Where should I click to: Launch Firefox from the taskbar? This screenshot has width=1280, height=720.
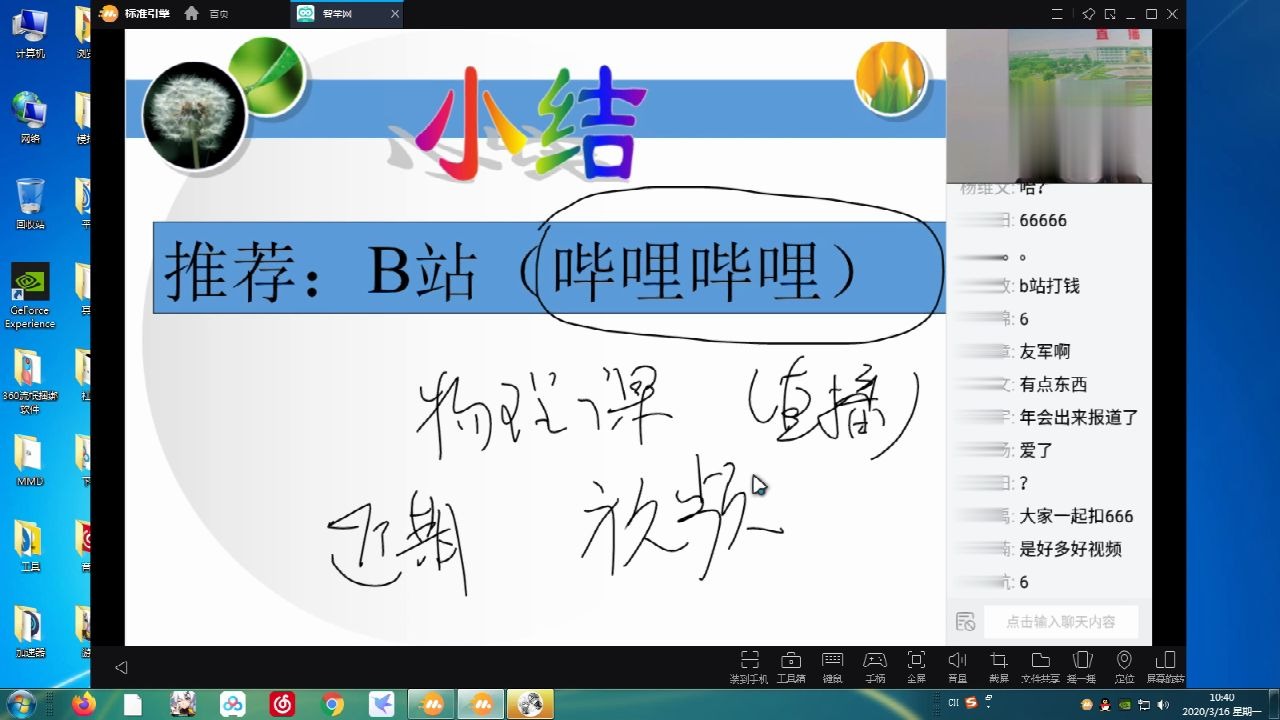pyautogui.click(x=84, y=704)
